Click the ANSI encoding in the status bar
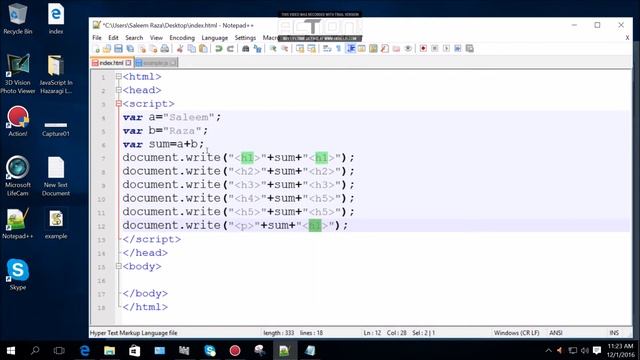 (556, 333)
